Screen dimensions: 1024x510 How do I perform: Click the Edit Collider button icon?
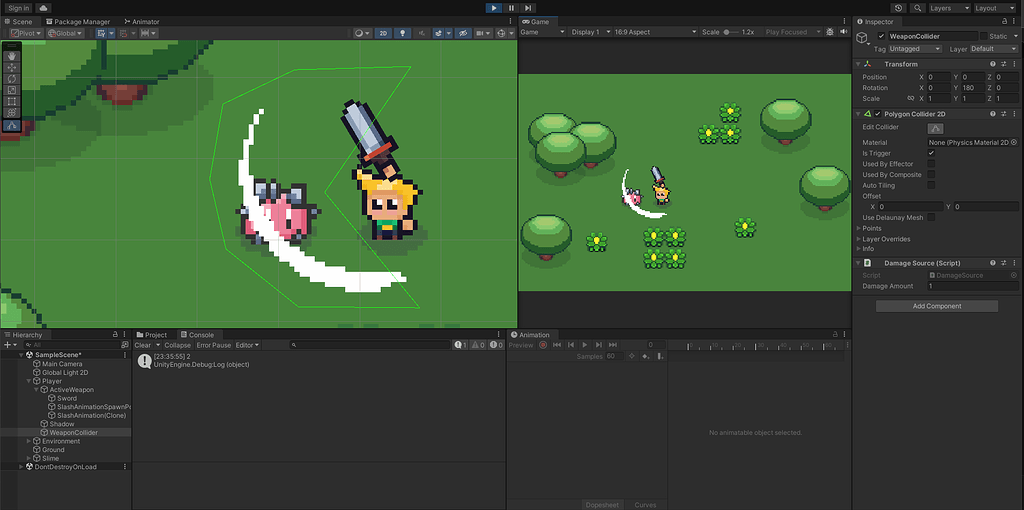pos(936,128)
